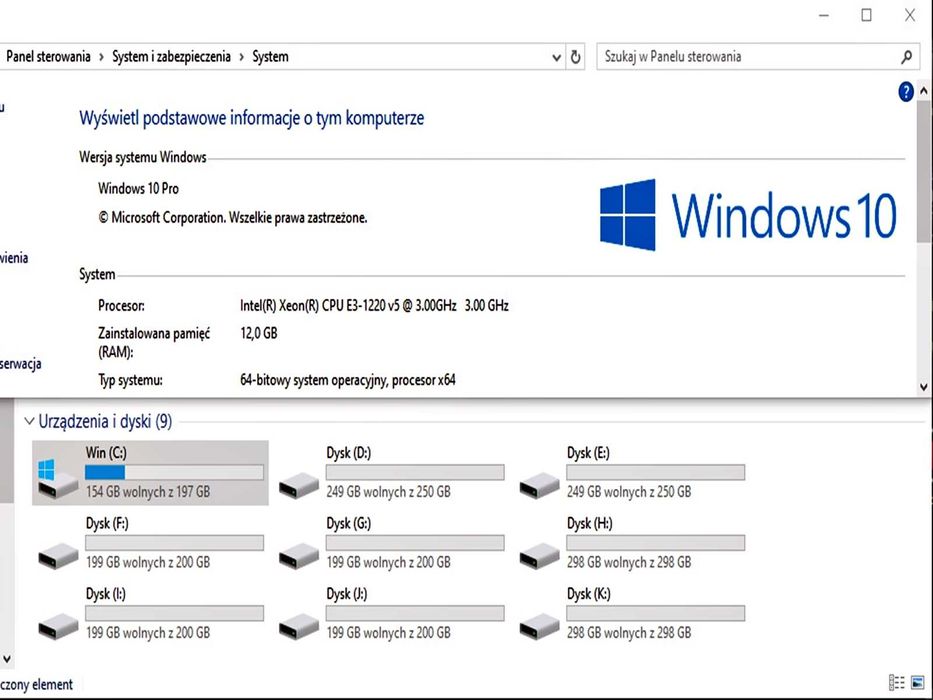Click the Dysk (K:) label
The width and height of the screenshot is (933, 700).
tap(589, 594)
